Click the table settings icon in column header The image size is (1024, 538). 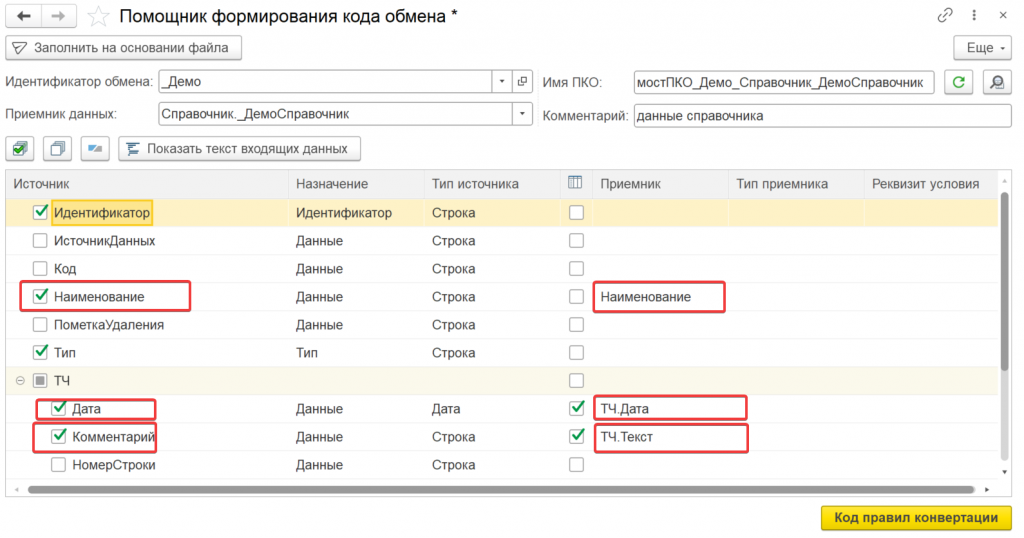click(x=575, y=183)
